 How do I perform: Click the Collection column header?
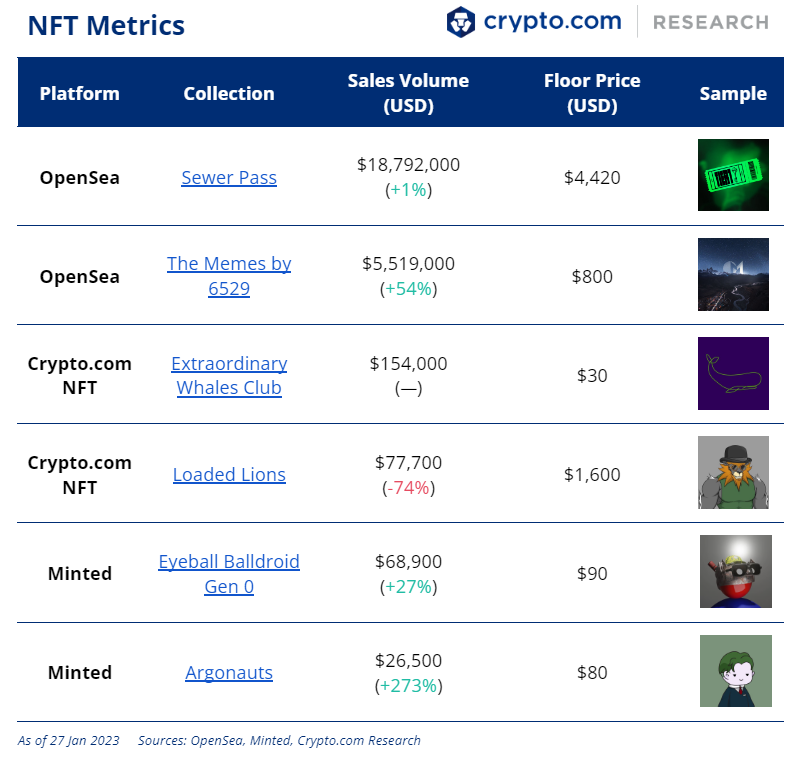tap(229, 93)
